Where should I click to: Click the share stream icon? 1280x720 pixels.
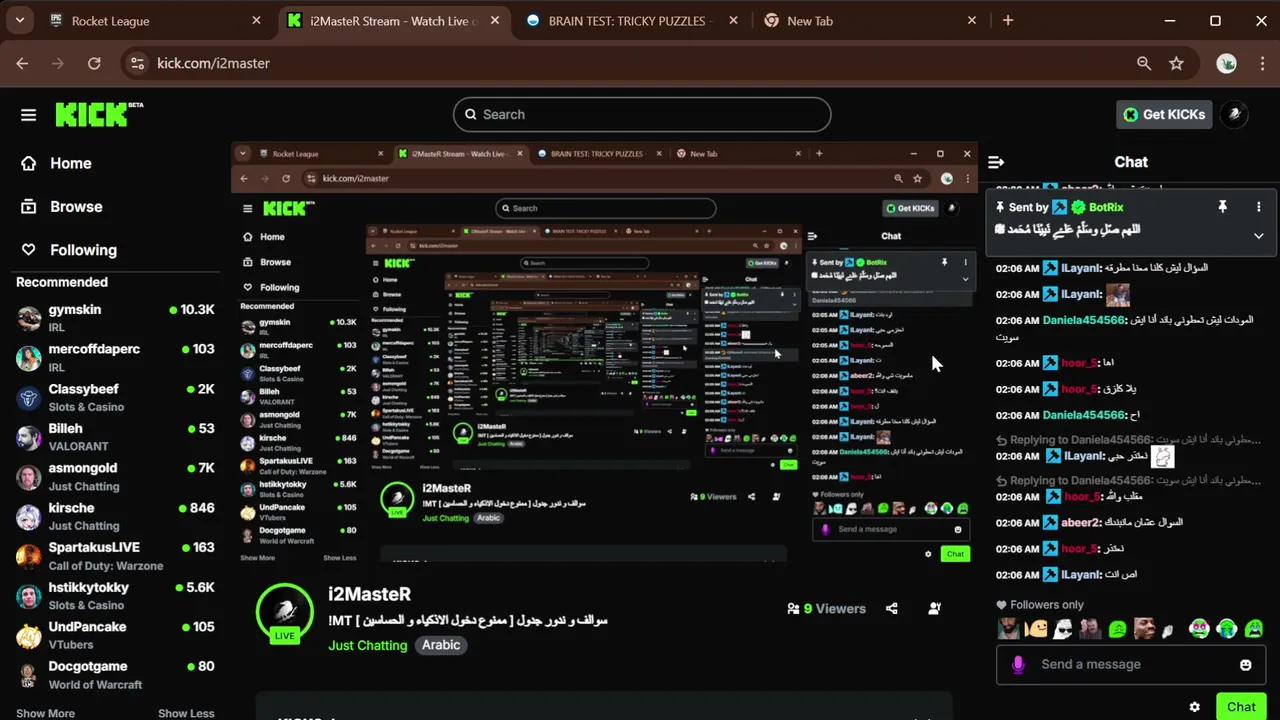pos(892,608)
